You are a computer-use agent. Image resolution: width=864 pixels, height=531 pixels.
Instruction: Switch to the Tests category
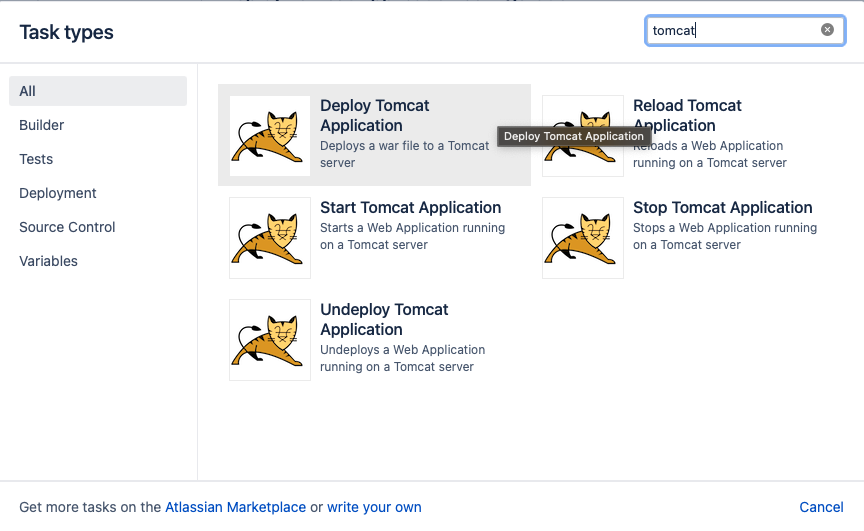[x=36, y=159]
